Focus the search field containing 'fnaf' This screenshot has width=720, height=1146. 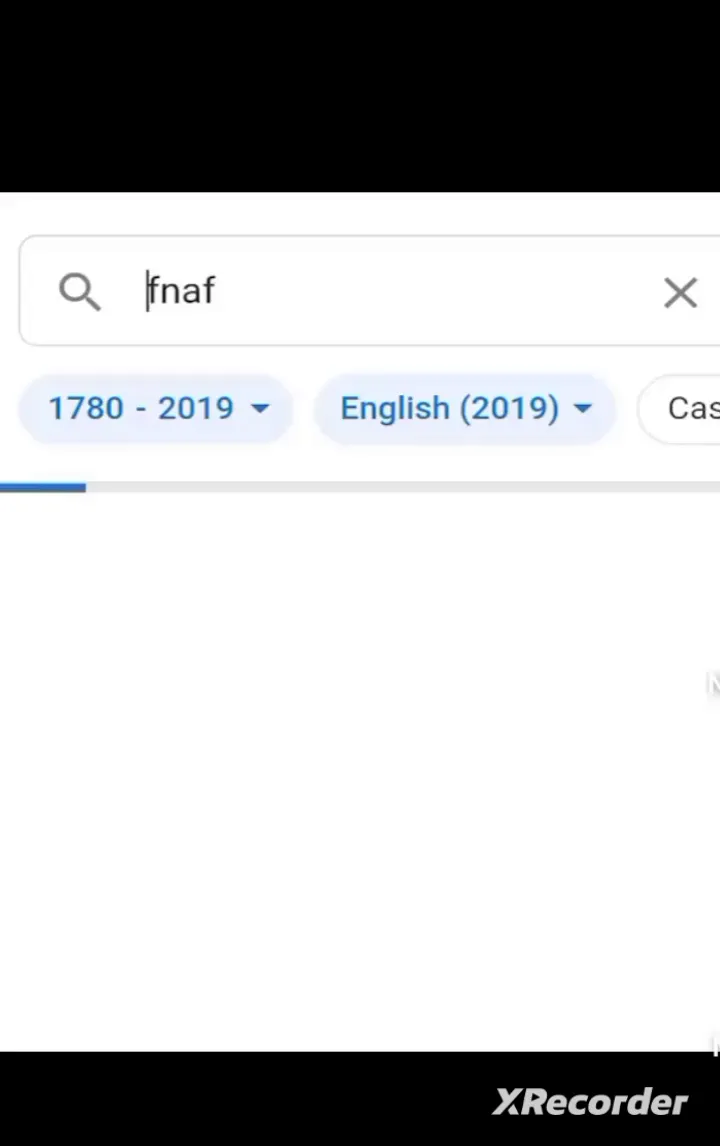(400, 291)
